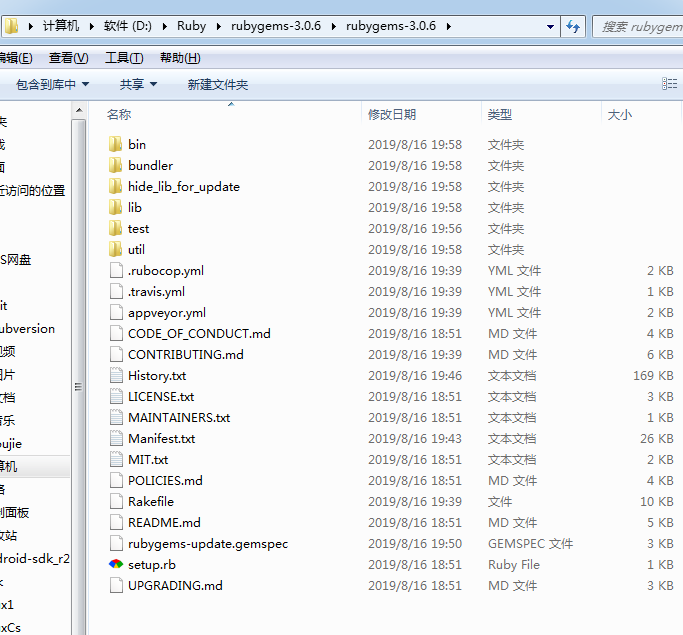Open the bin folder icon
This screenshot has width=683, height=635.
coord(115,144)
